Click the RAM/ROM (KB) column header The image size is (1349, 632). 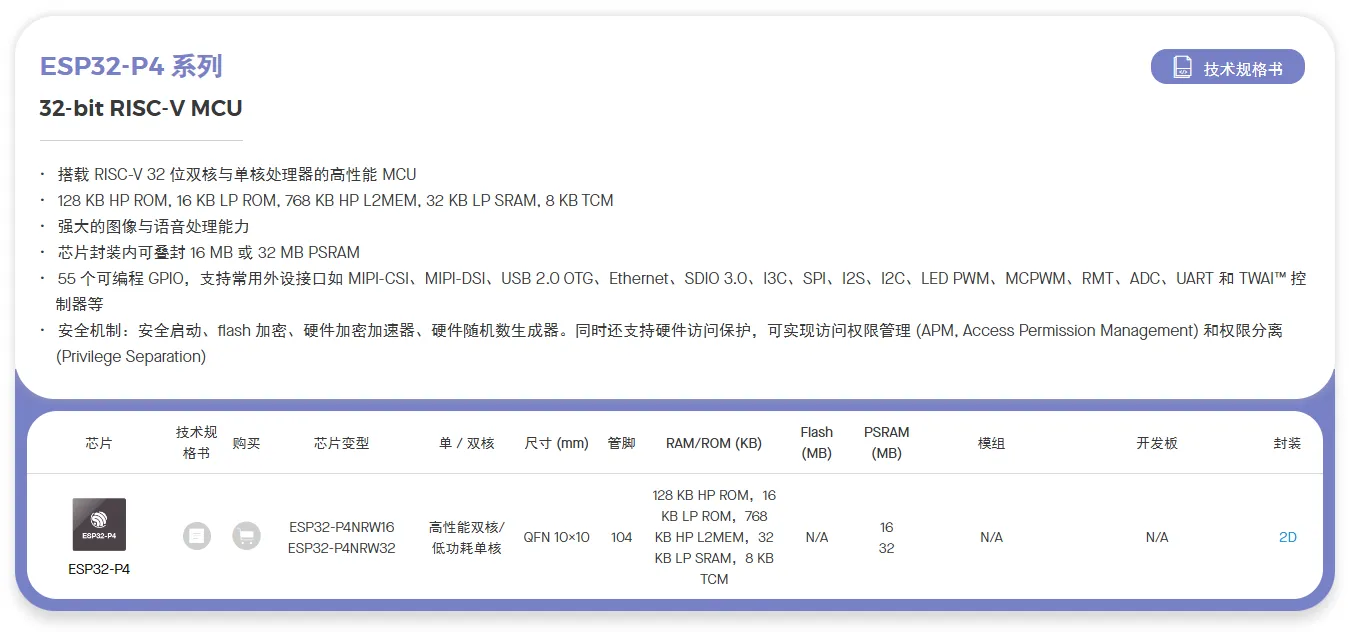point(713,442)
